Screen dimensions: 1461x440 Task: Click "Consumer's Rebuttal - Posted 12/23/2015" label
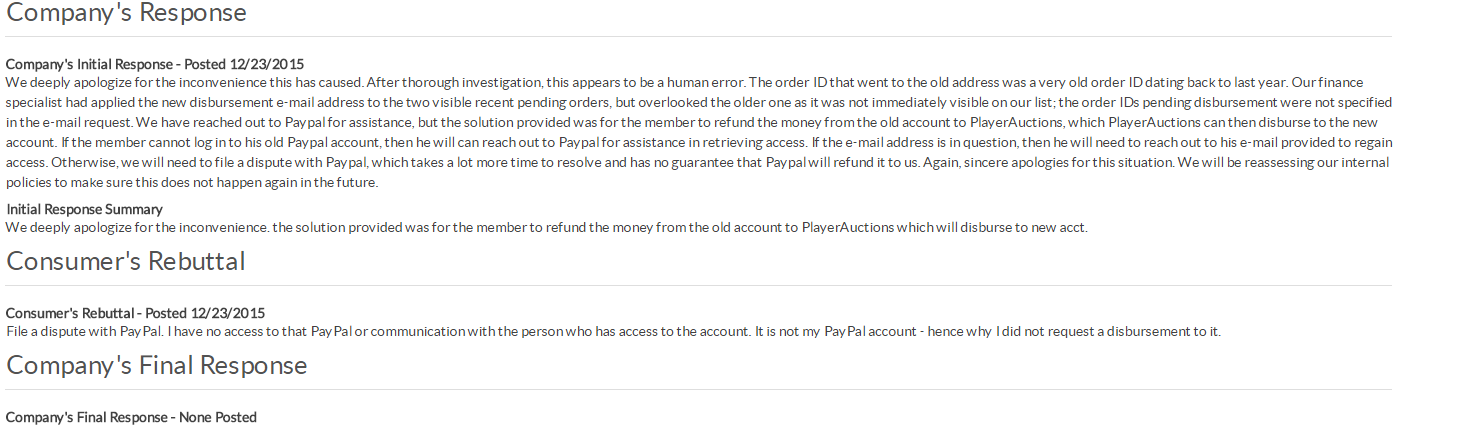(135, 313)
